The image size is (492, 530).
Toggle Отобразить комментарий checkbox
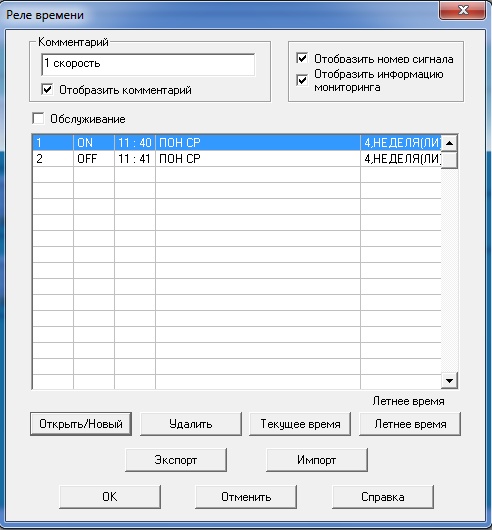pos(47,90)
